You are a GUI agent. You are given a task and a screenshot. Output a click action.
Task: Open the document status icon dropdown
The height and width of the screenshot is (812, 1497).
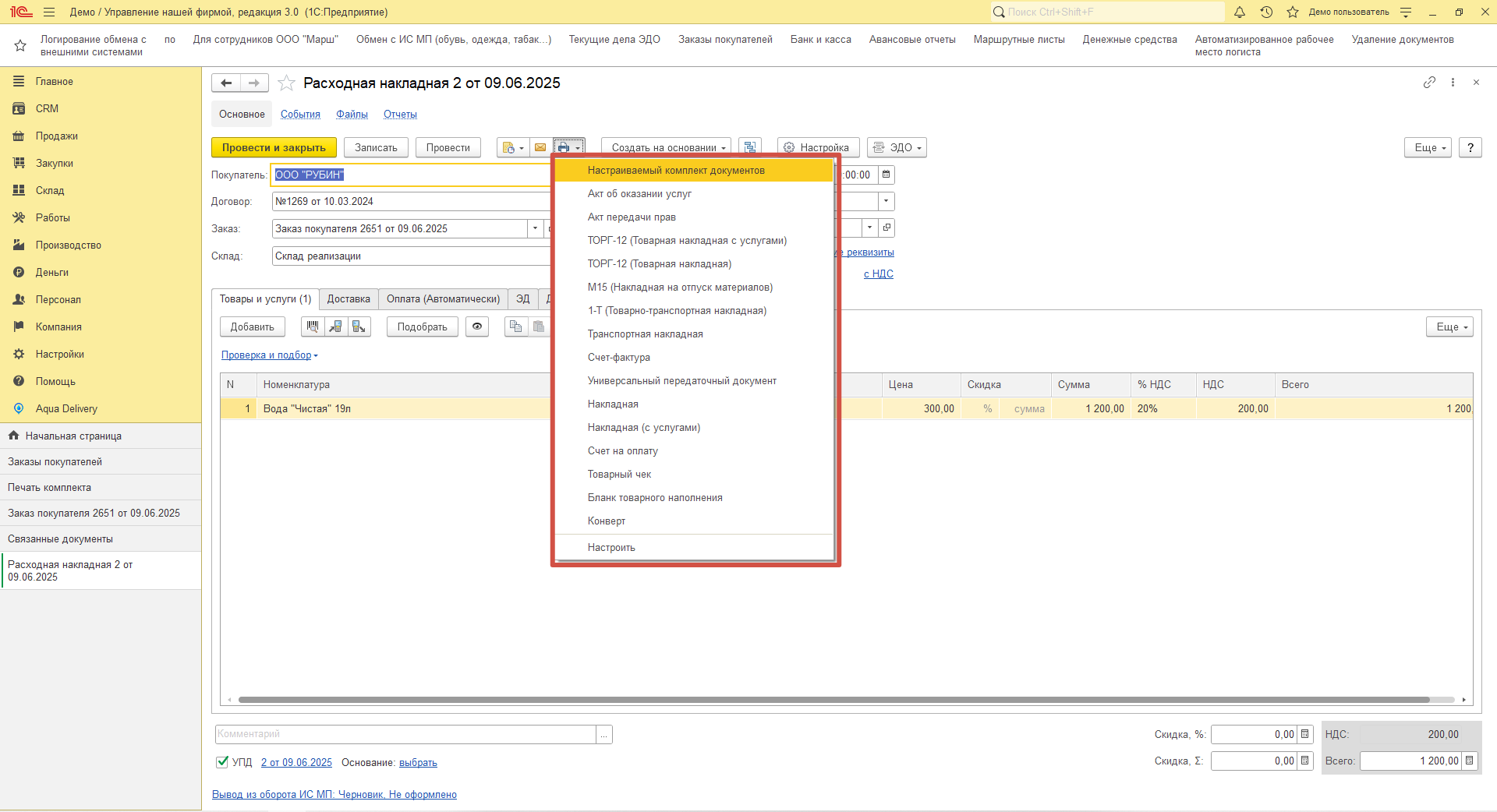click(513, 147)
